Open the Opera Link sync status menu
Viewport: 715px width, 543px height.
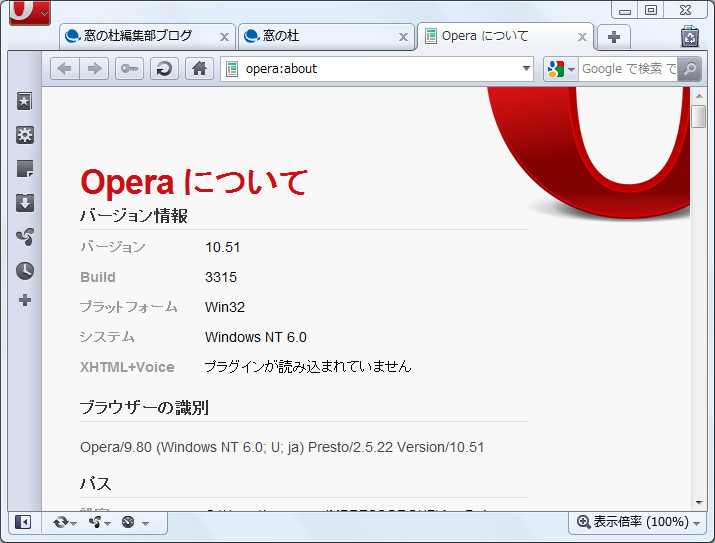[64, 522]
